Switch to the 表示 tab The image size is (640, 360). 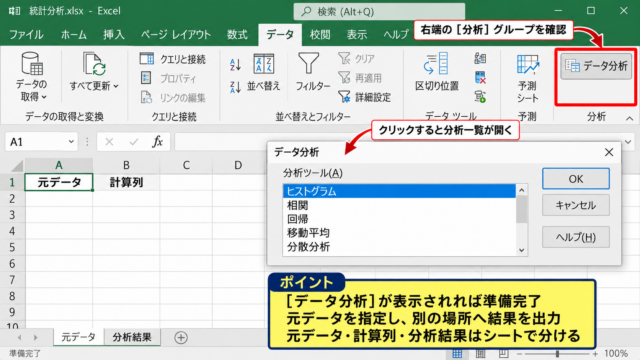click(x=357, y=35)
